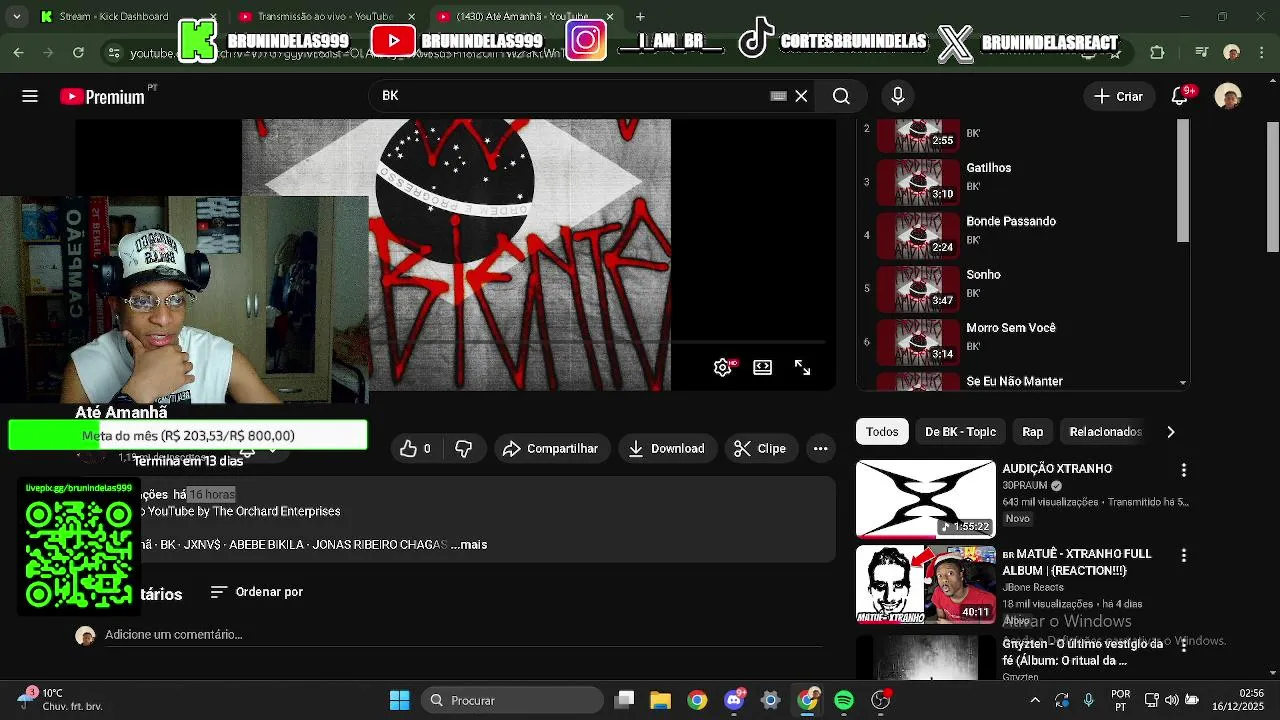This screenshot has width=1280, height=720.
Task: Open AUDIÇÃO XTRANHO video thumbnail
Action: [926, 499]
